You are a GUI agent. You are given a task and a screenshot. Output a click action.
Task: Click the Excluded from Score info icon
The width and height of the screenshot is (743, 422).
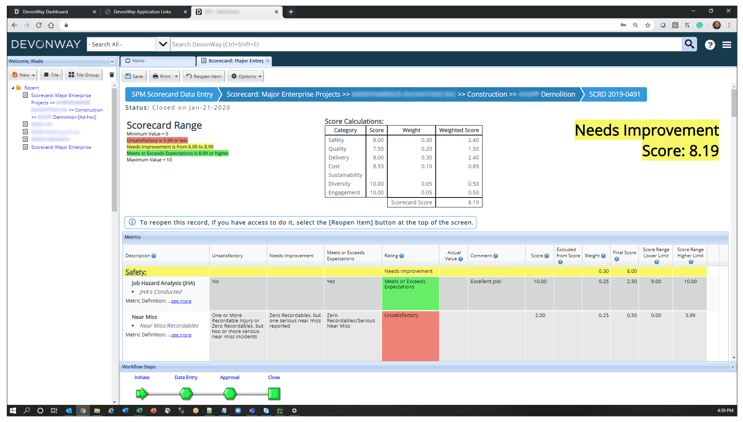click(x=560, y=262)
